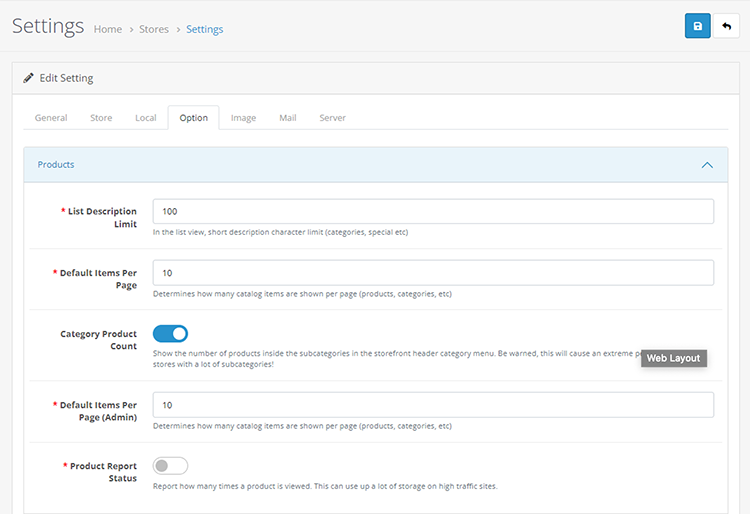The width and height of the screenshot is (750, 514).
Task: Select the Local tab
Action: (x=146, y=118)
